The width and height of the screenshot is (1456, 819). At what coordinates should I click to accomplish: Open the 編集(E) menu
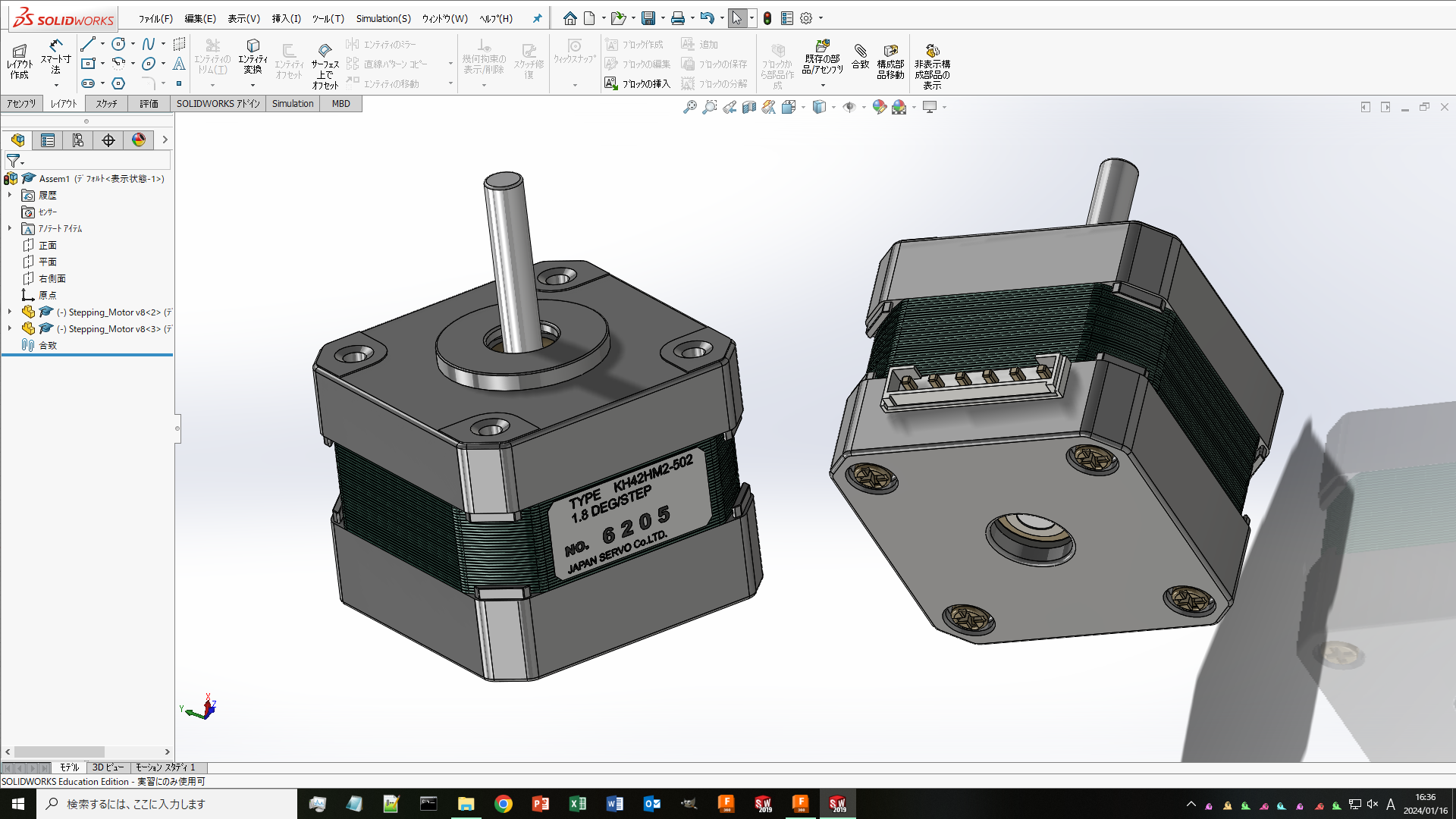pyautogui.click(x=200, y=18)
